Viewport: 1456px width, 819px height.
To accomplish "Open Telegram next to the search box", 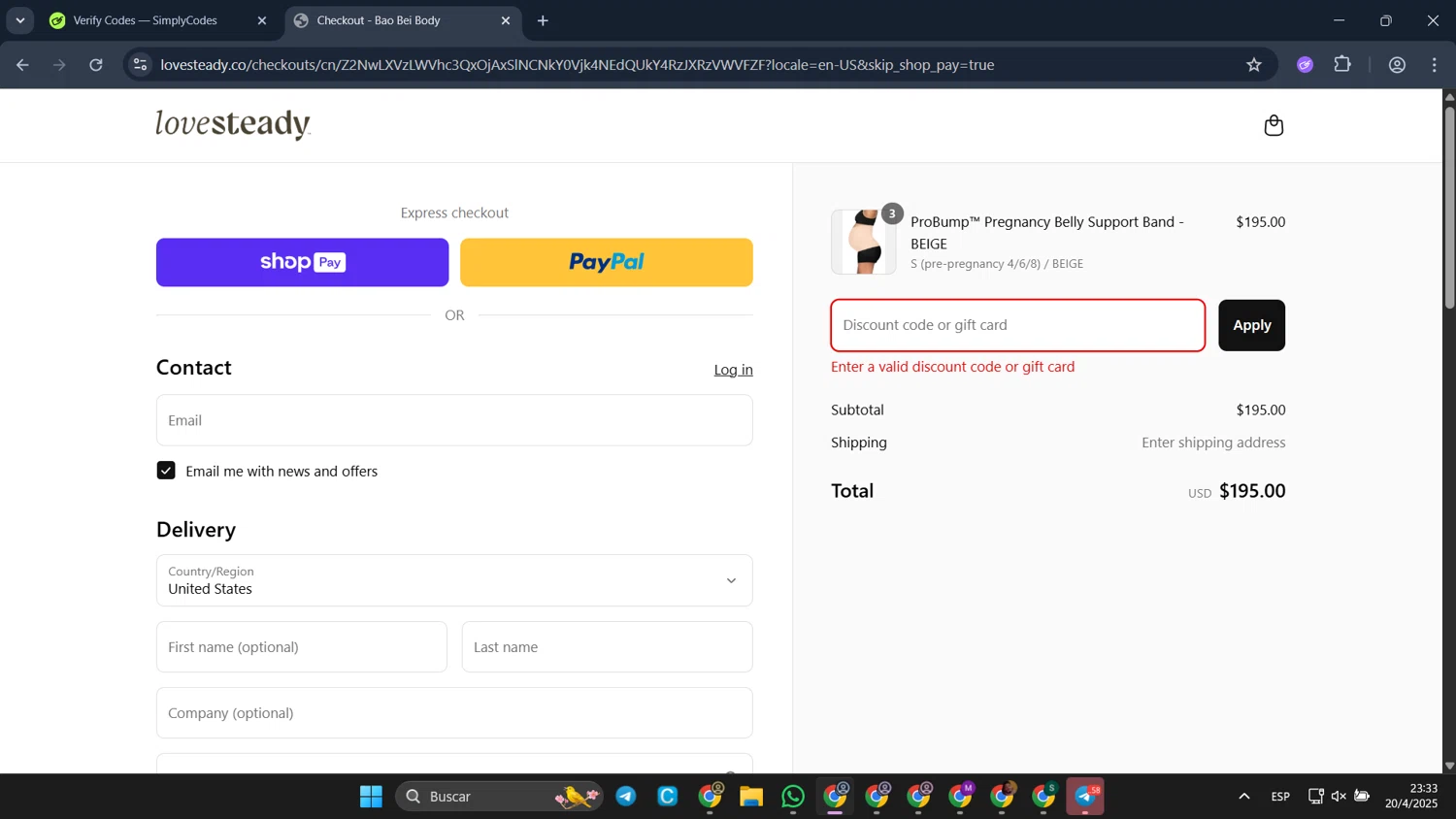I will [626, 797].
